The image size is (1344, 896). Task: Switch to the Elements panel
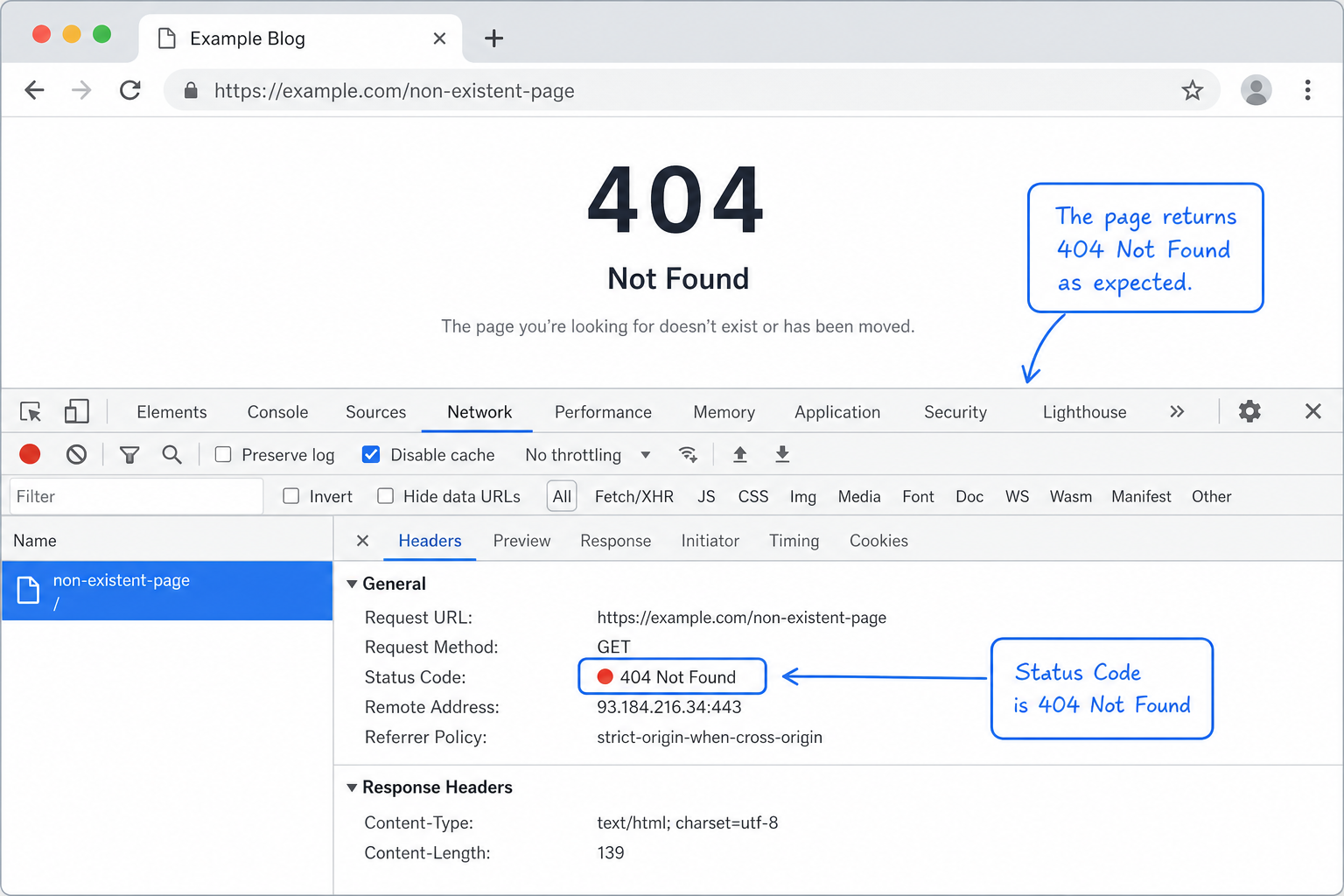[171, 412]
